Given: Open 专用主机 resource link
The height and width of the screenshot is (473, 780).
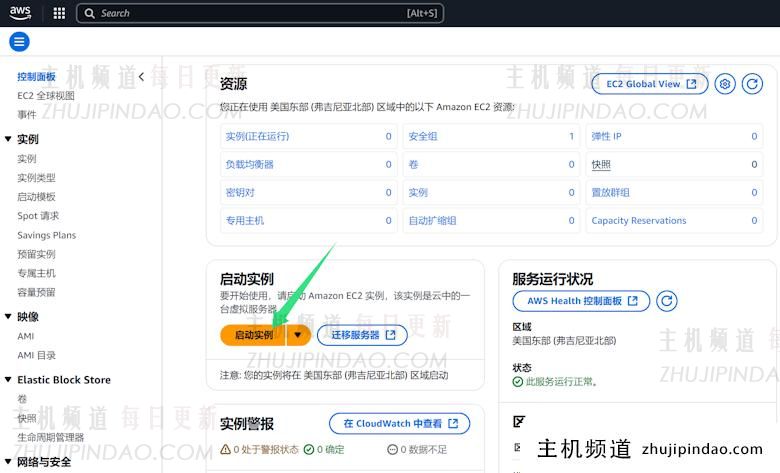Looking at the screenshot, I should tap(245, 220).
